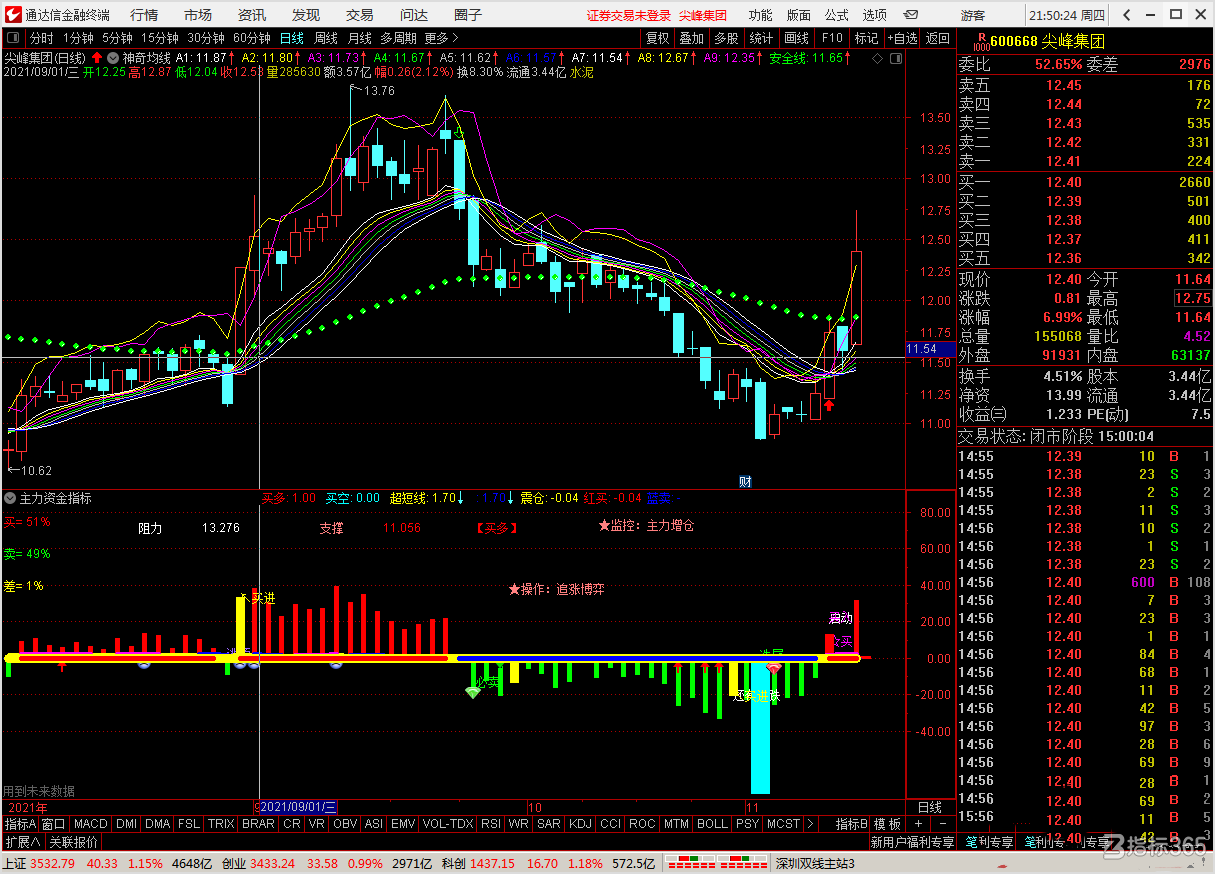This screenshot has width=1215, height=874.
Task: Click the minus button at indicator tab end
Action: coord(942,824)
